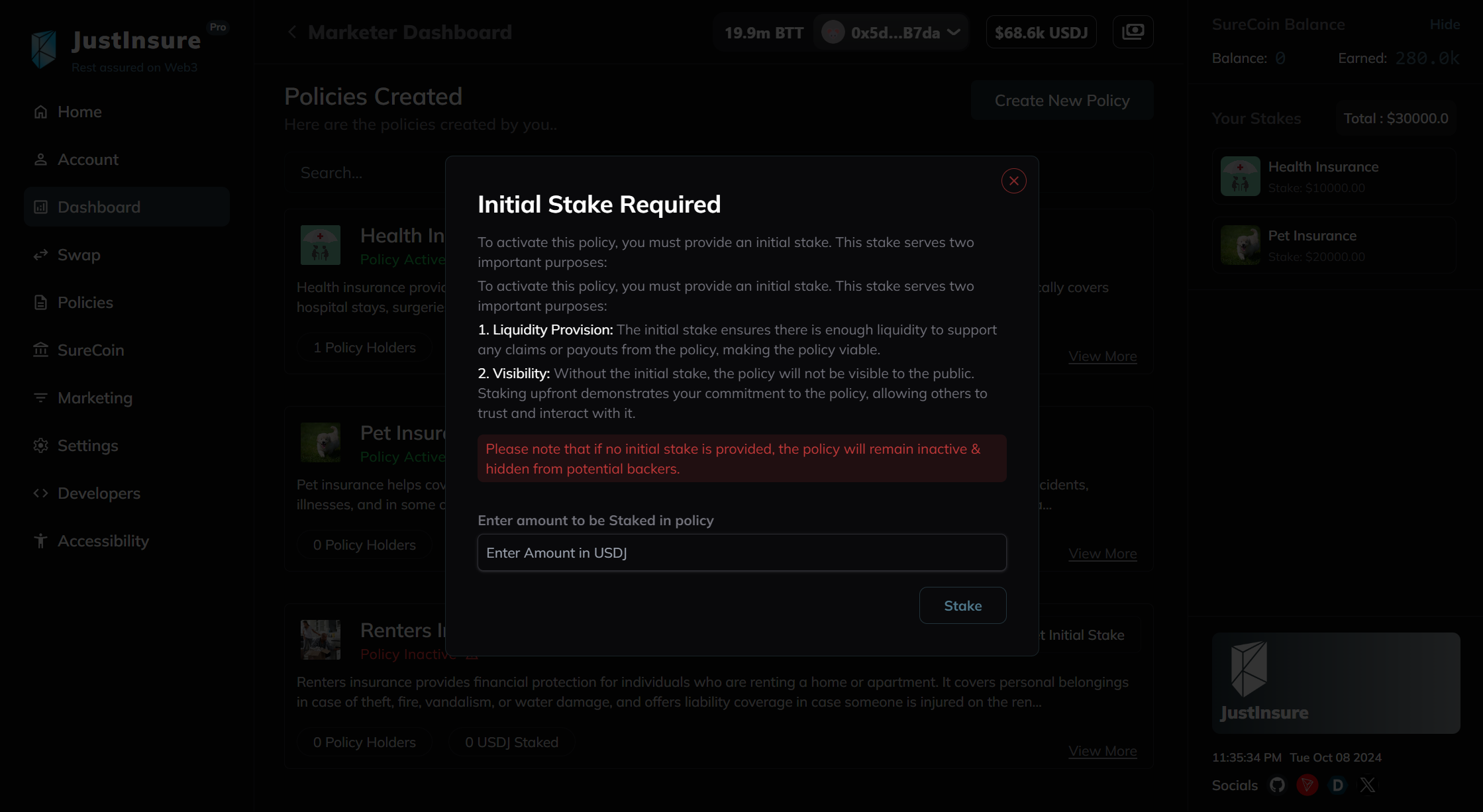
Task: Click the back arrow beside Marketer Dashboard
Action: pyautogui.click(x=292, y=32)
